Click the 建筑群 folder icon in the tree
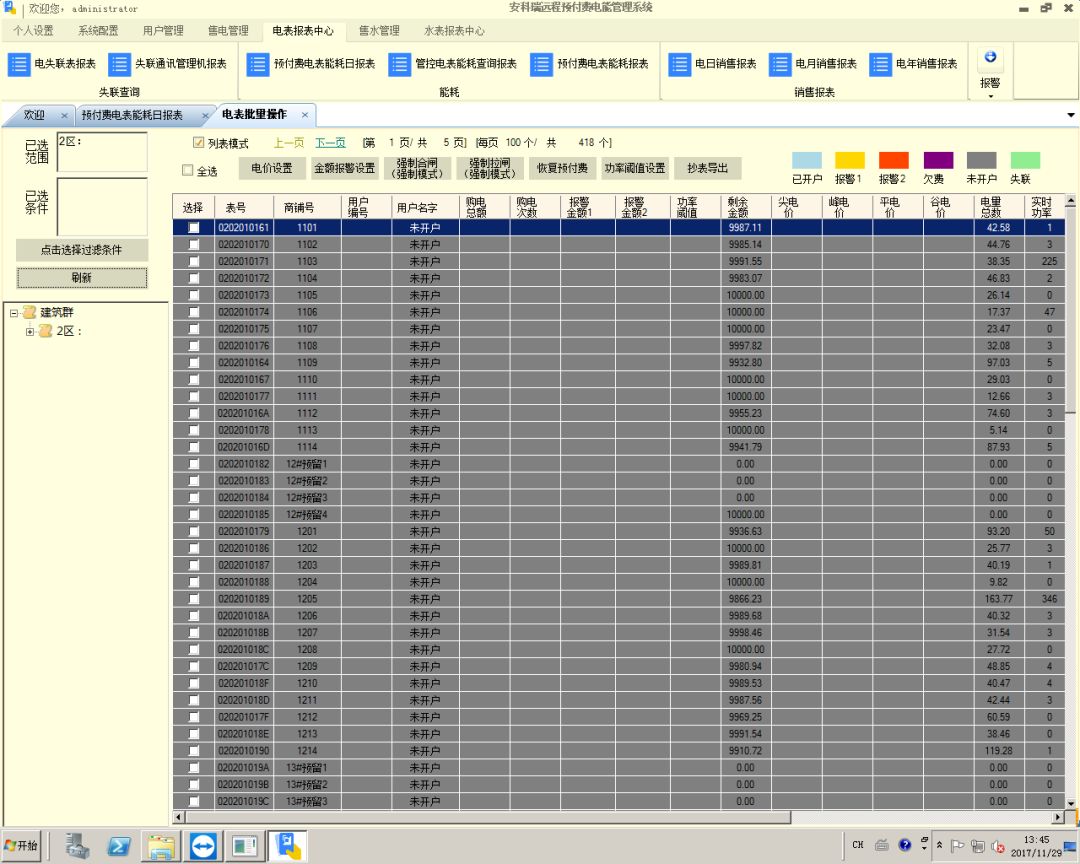This screenshot has width=1080, height=864. click(29, 312)
